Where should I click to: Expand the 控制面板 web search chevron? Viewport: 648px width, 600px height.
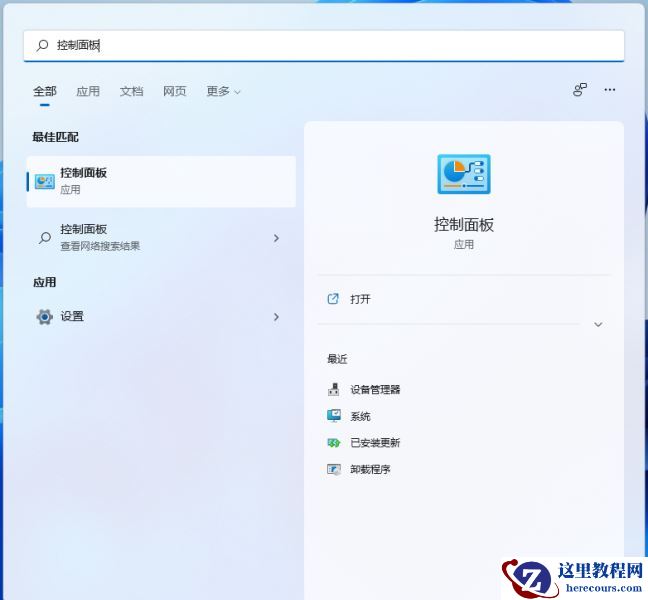[276, 238]
